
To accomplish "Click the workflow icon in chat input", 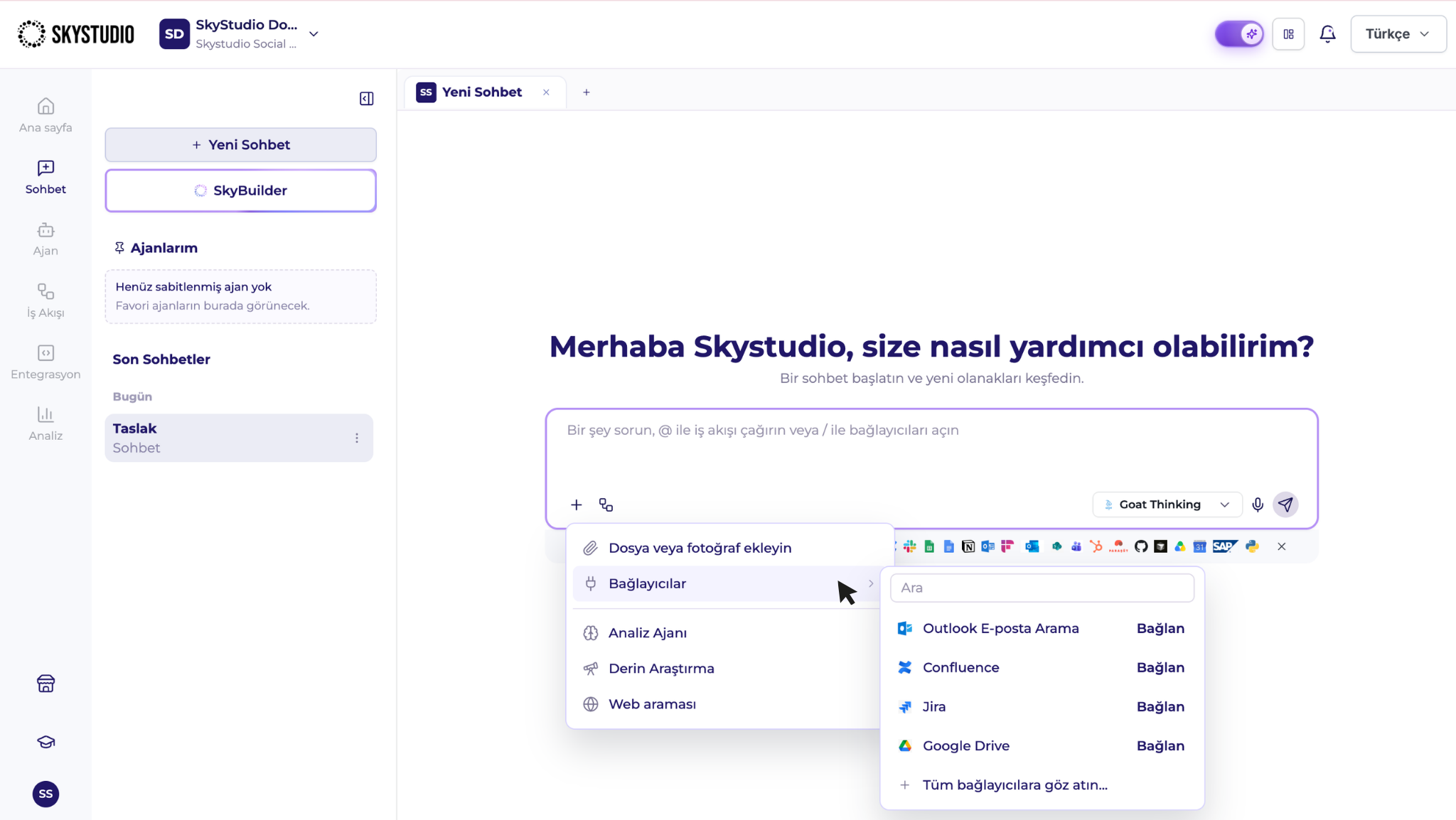I will point(606,505).
